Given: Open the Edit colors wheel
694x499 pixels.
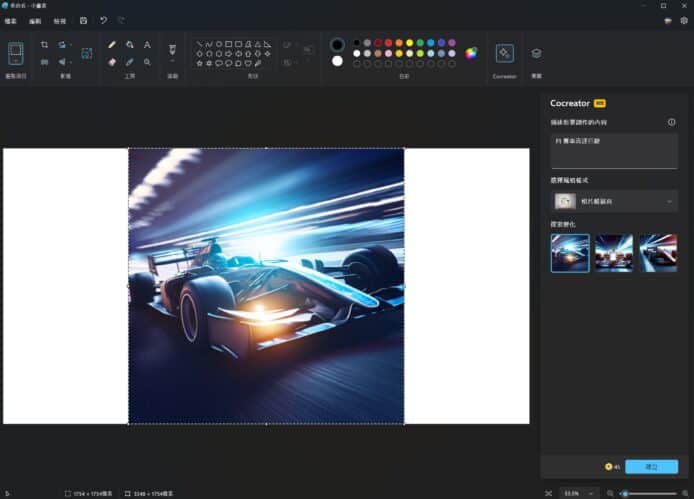Looking at the screenshot, I should pos(471,52).
